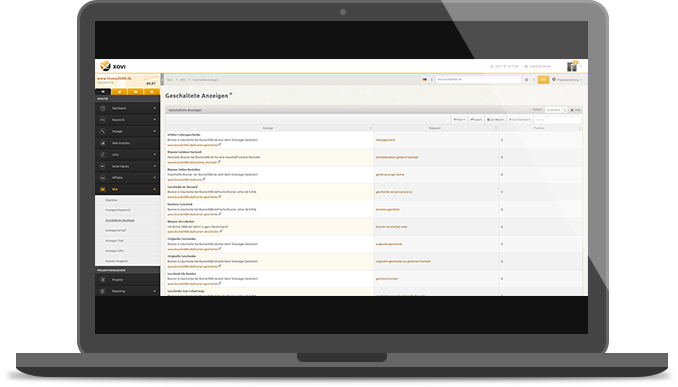Open the Domain Vergleich submenu item
This screenshot has height=387, width=678.
pos(117,261)
